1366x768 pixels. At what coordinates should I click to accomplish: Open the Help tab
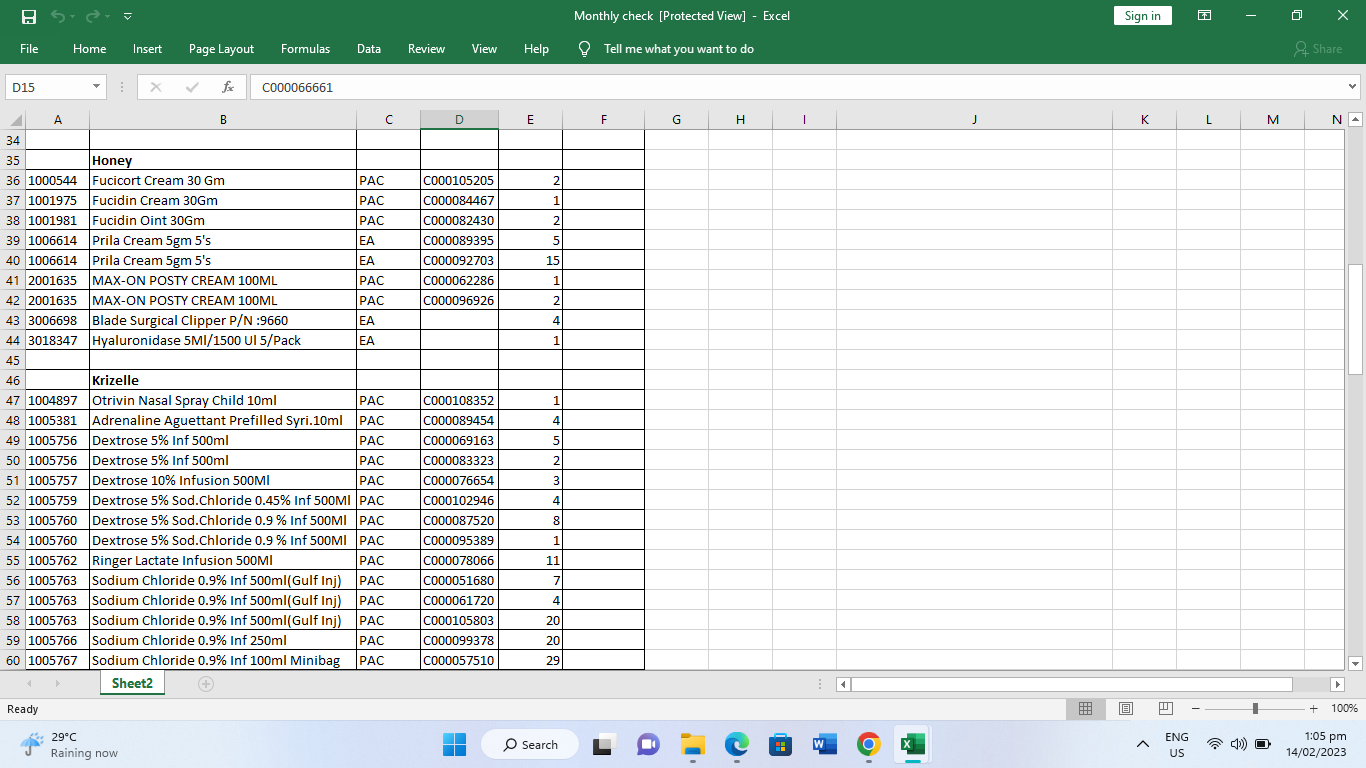click(536, 49)
